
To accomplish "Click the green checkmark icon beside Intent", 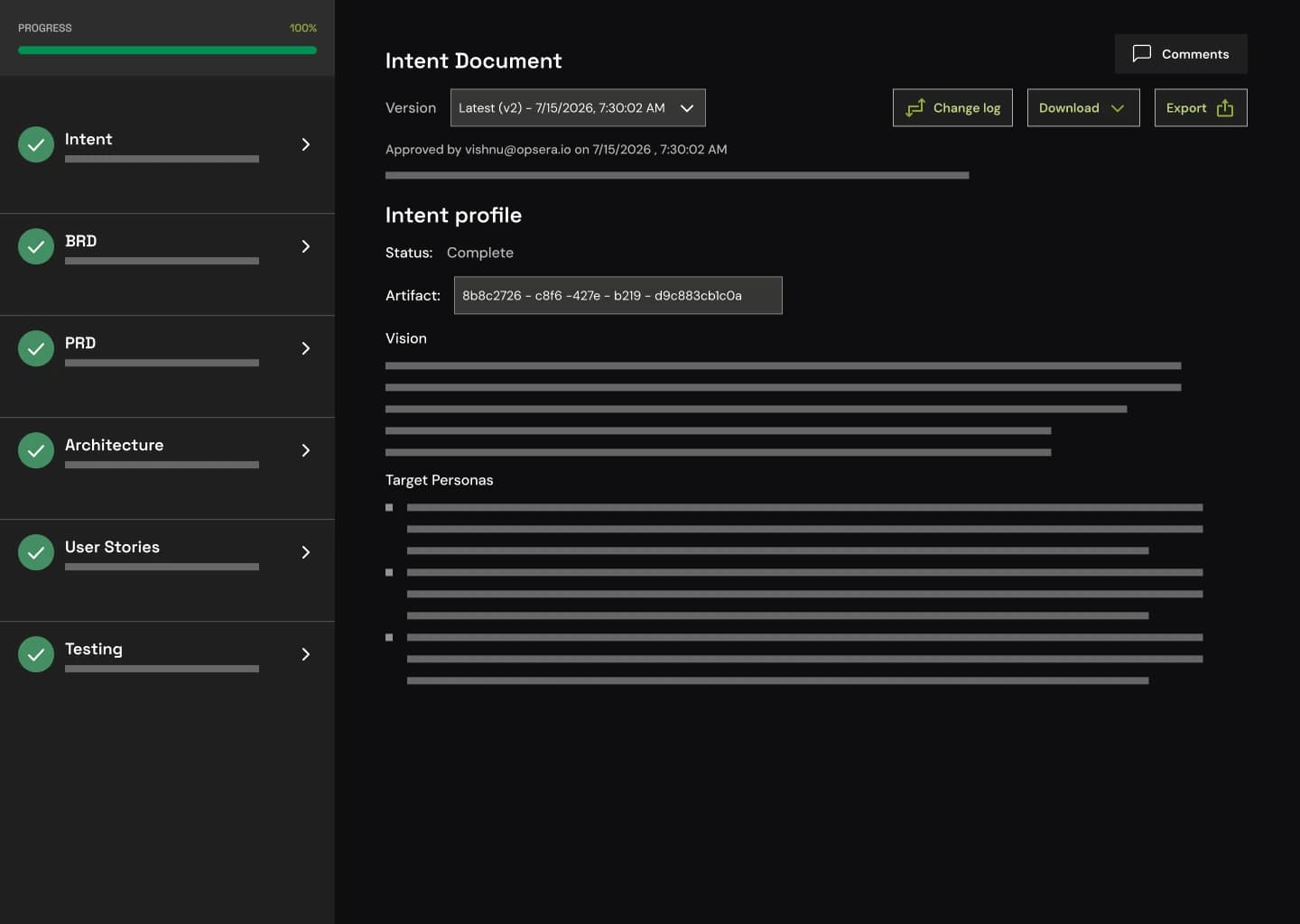I will point(36,144).
